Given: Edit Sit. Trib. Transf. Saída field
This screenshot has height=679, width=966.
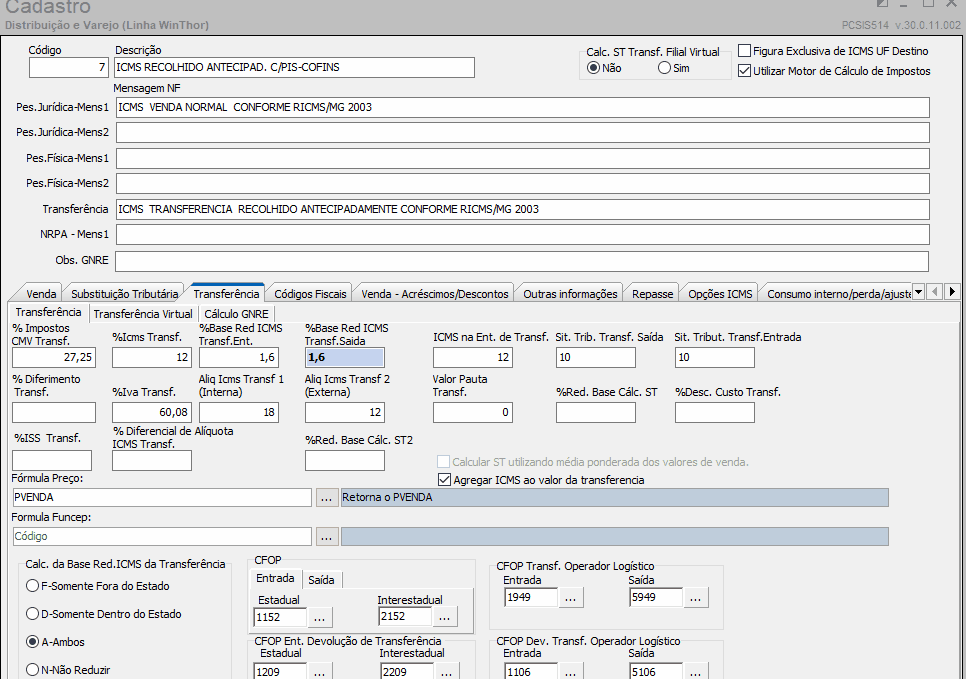Looking at the screenshot, I should click(x=596, y=357).
